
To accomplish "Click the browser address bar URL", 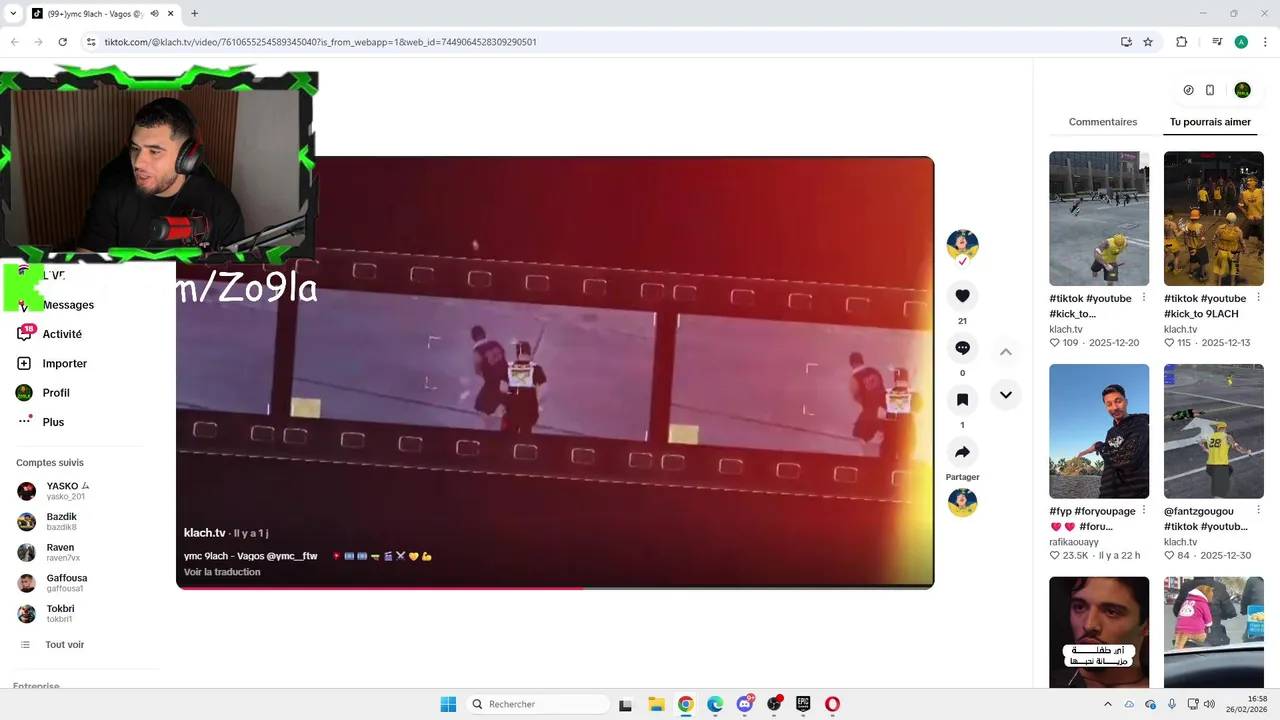I will [x=320, y=42].
